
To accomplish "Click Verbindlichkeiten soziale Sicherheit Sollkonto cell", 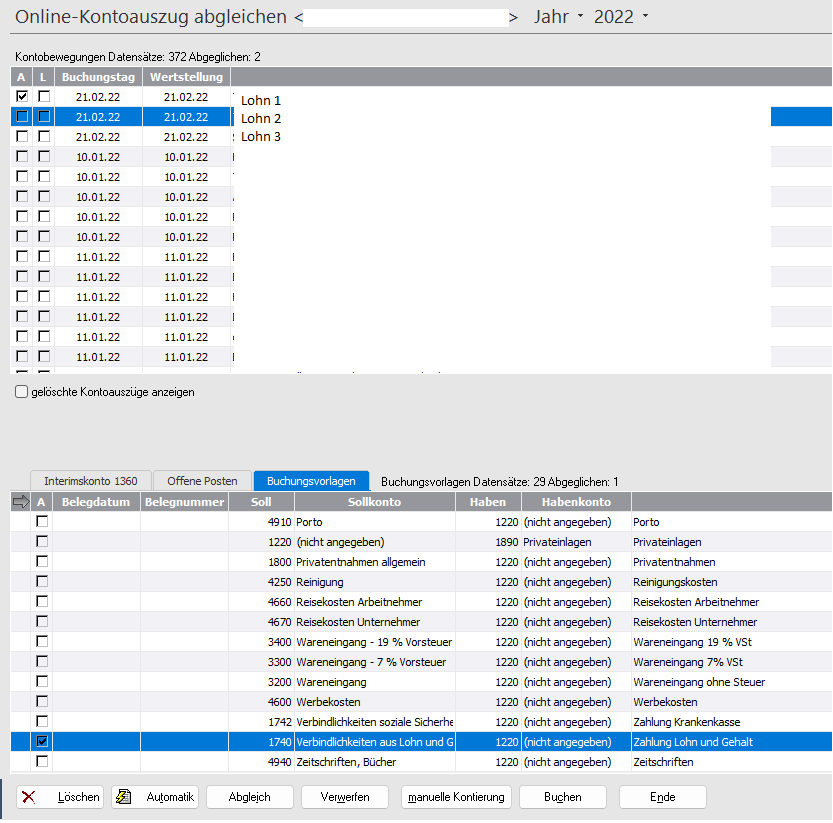I will point(375,722).
